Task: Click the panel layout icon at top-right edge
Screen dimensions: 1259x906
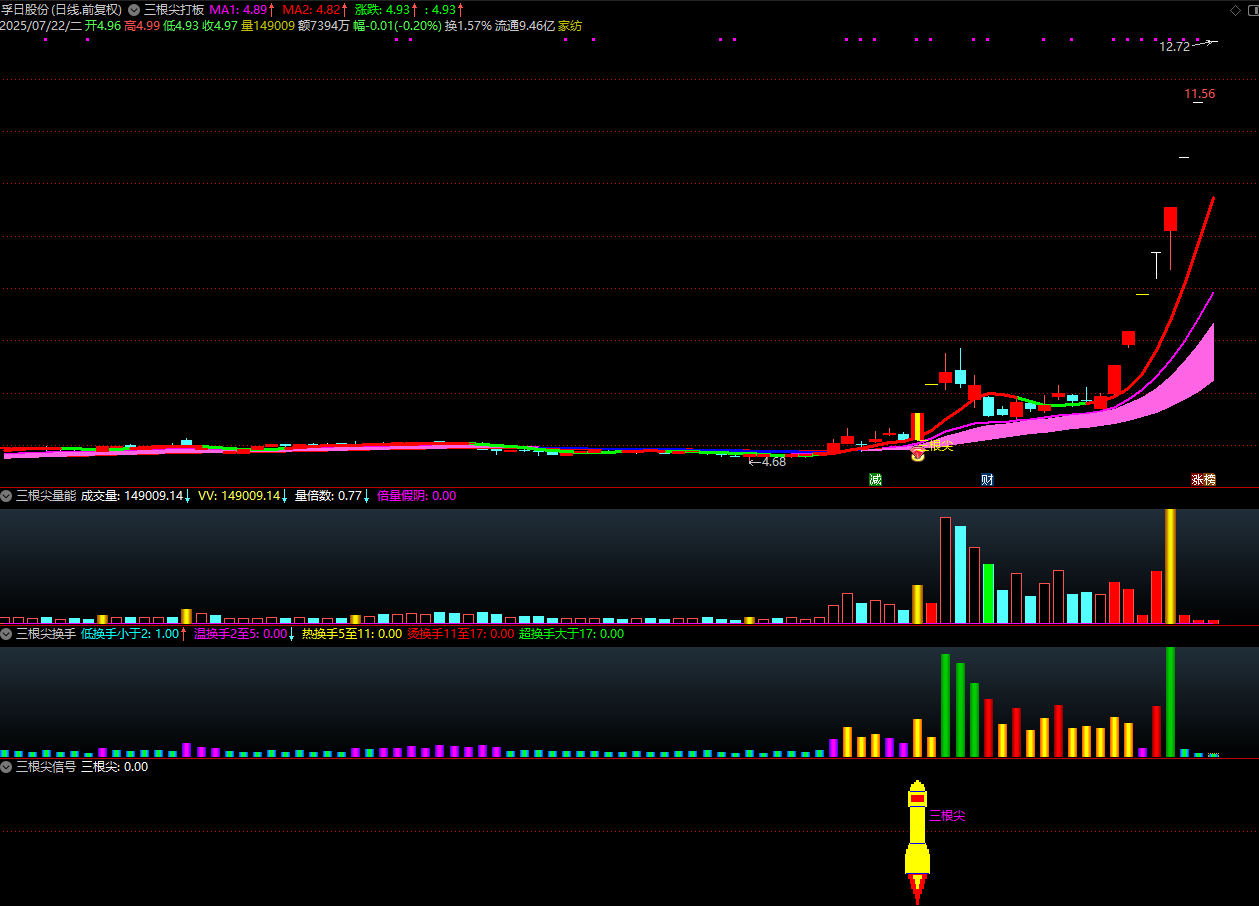Action: pos(1249,9)
